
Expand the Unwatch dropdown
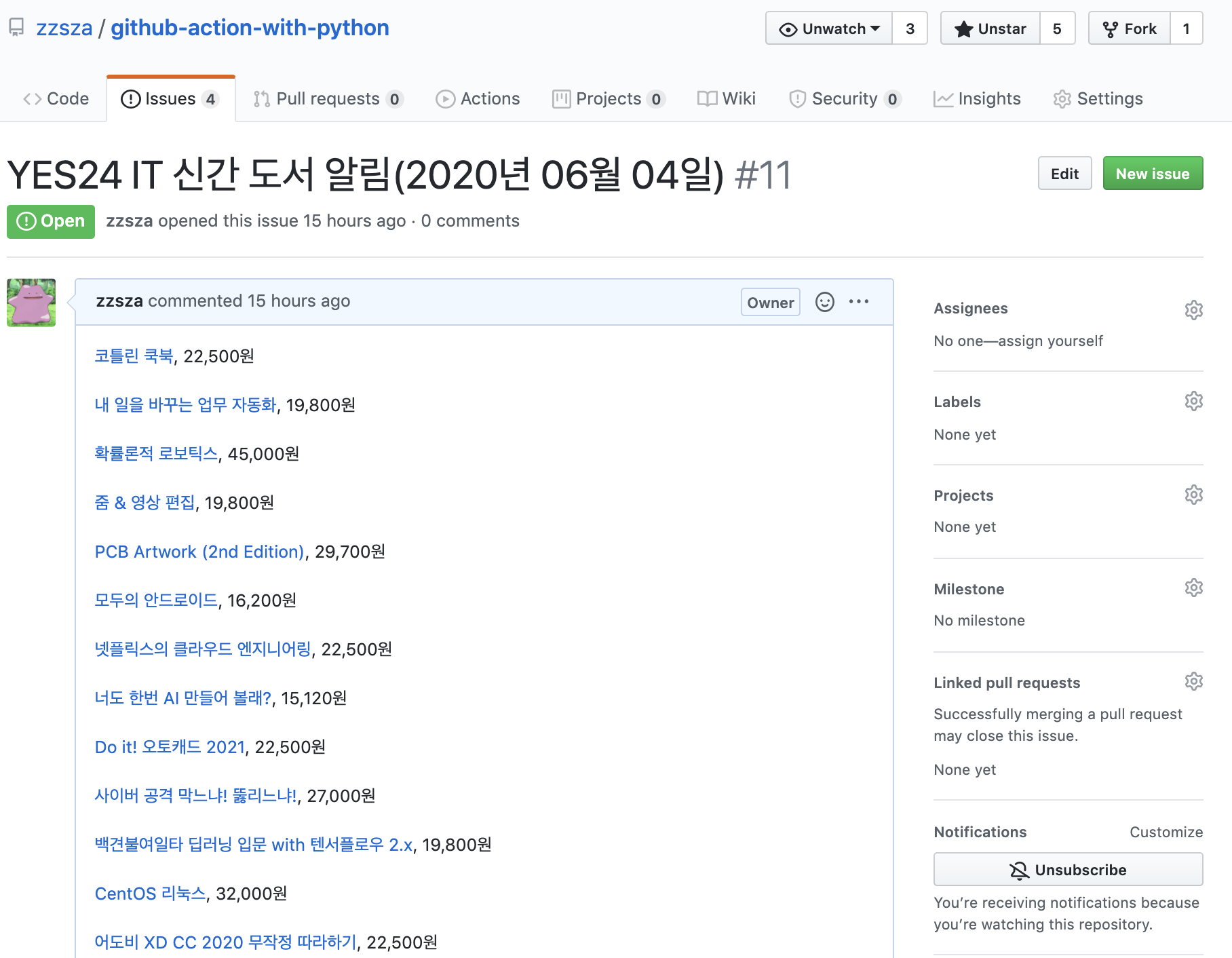coord(829,28)
